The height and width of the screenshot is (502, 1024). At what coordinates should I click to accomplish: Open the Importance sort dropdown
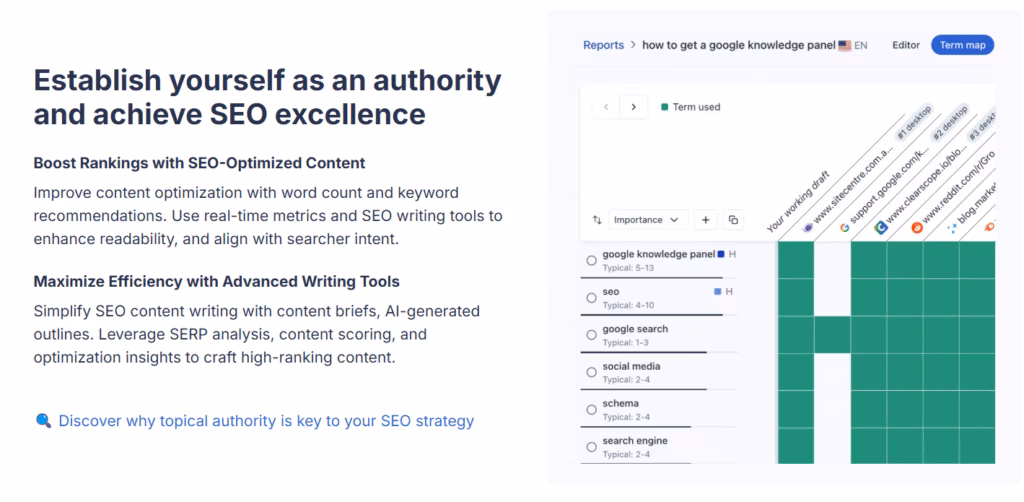click(x=649, y=220)
